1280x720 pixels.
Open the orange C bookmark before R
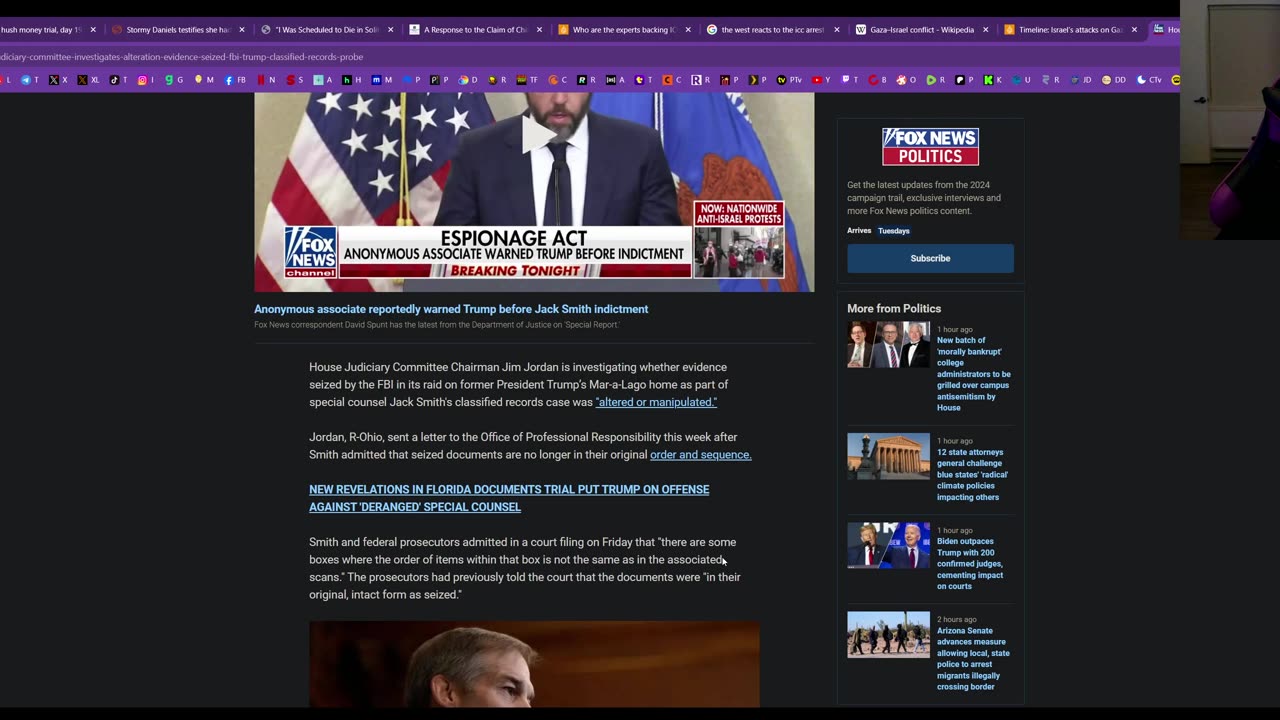click(x=559, y=80)
